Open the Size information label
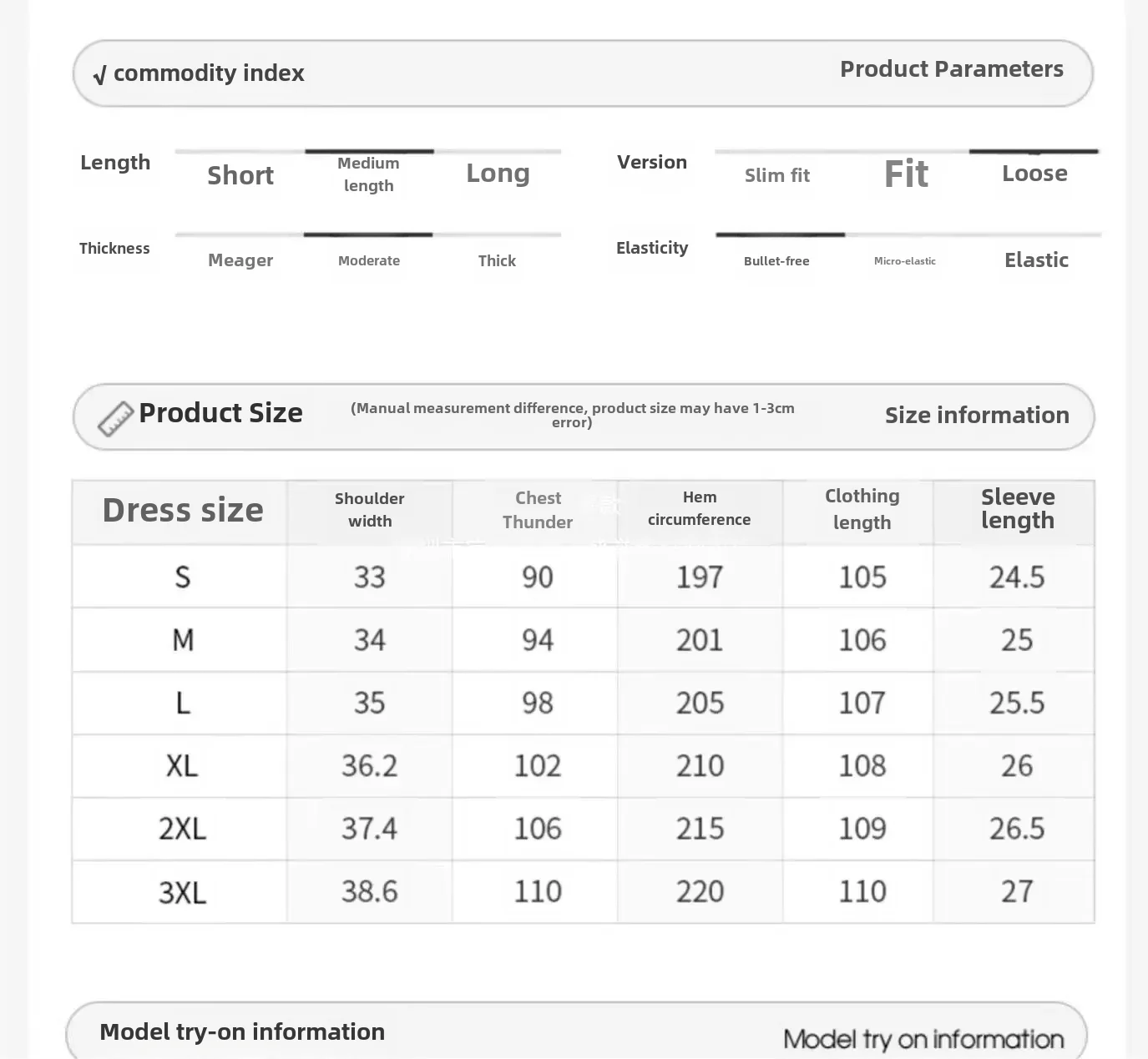 (977, 415)
